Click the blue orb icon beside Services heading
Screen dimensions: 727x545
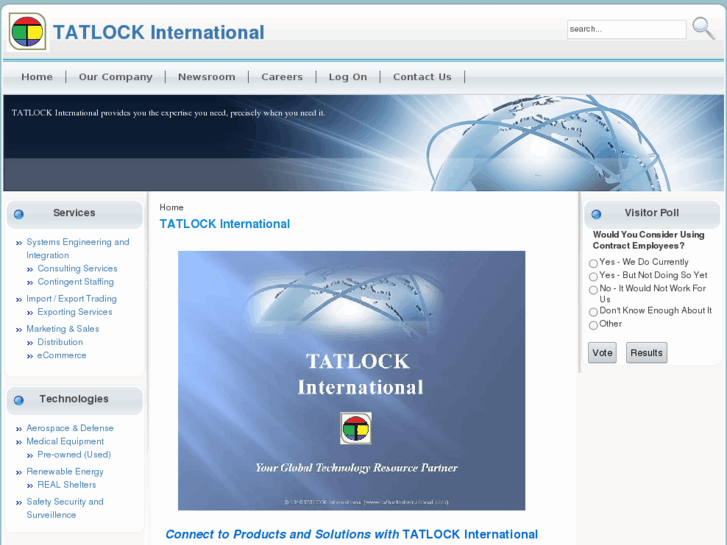point(19,214)
